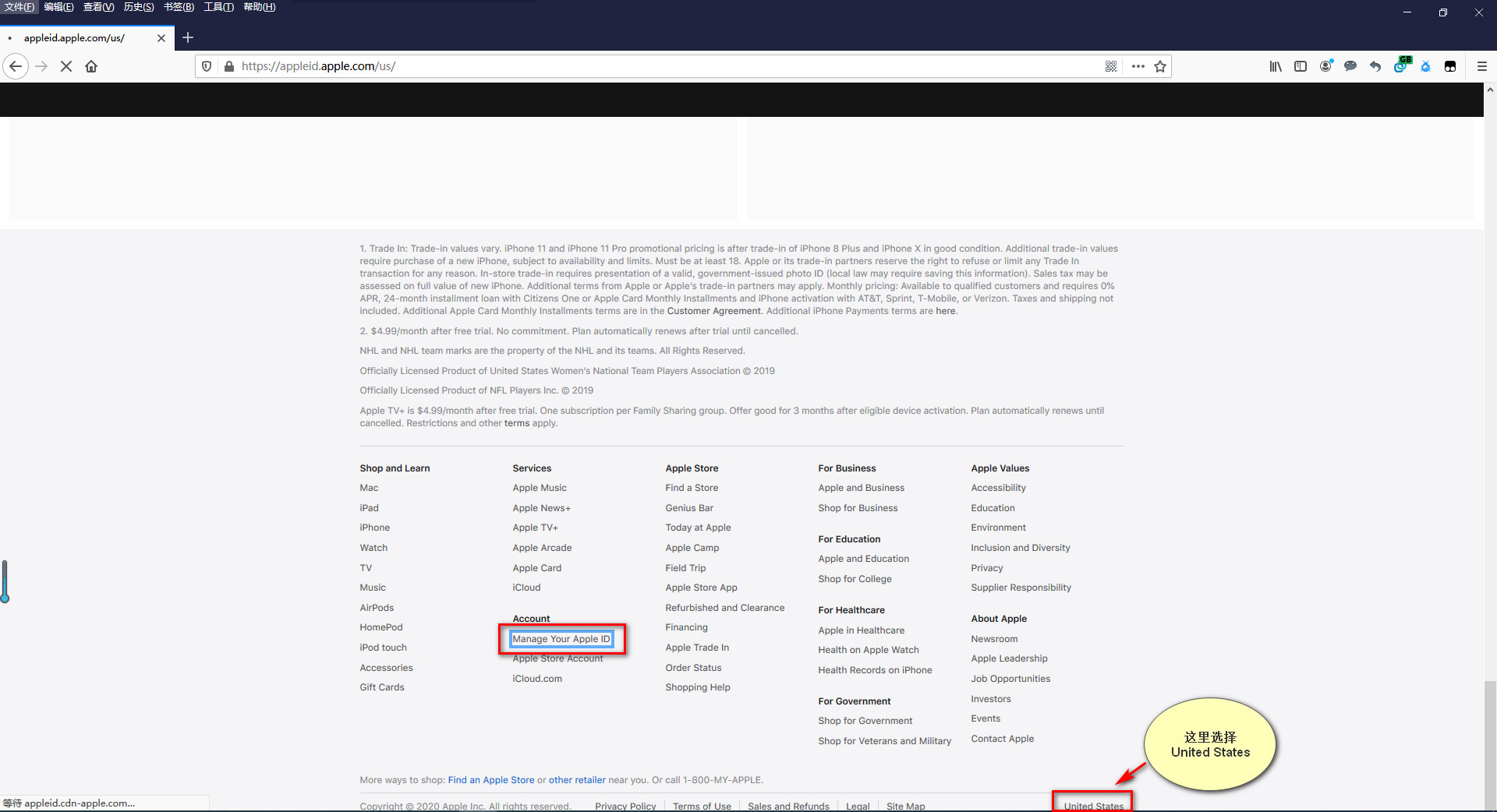1497x812 pixels.
Task: Click the undo arrow toolbar icon
Action: [x=1375, y=66]
